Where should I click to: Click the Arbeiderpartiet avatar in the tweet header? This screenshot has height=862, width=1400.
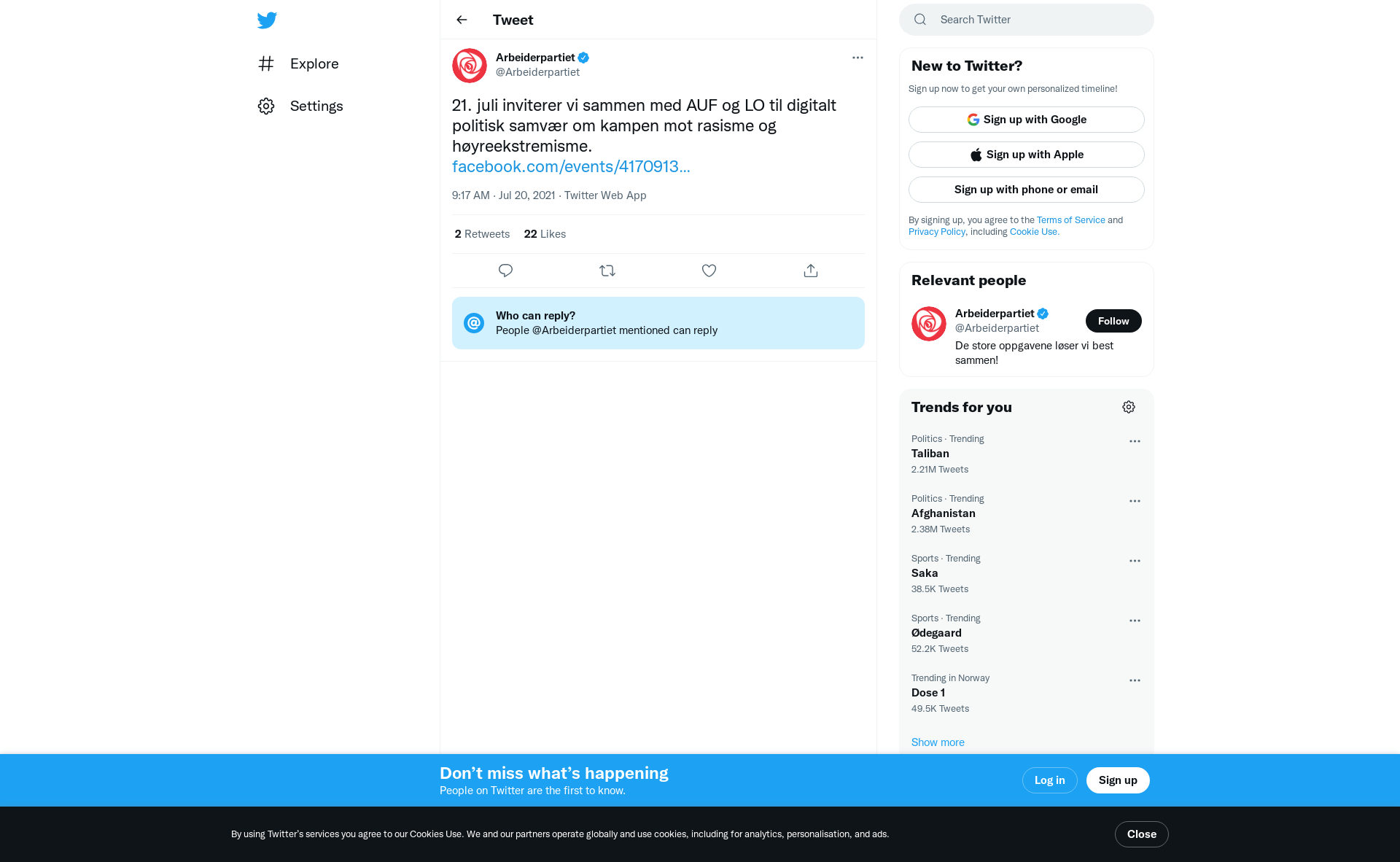pos(470,66)
